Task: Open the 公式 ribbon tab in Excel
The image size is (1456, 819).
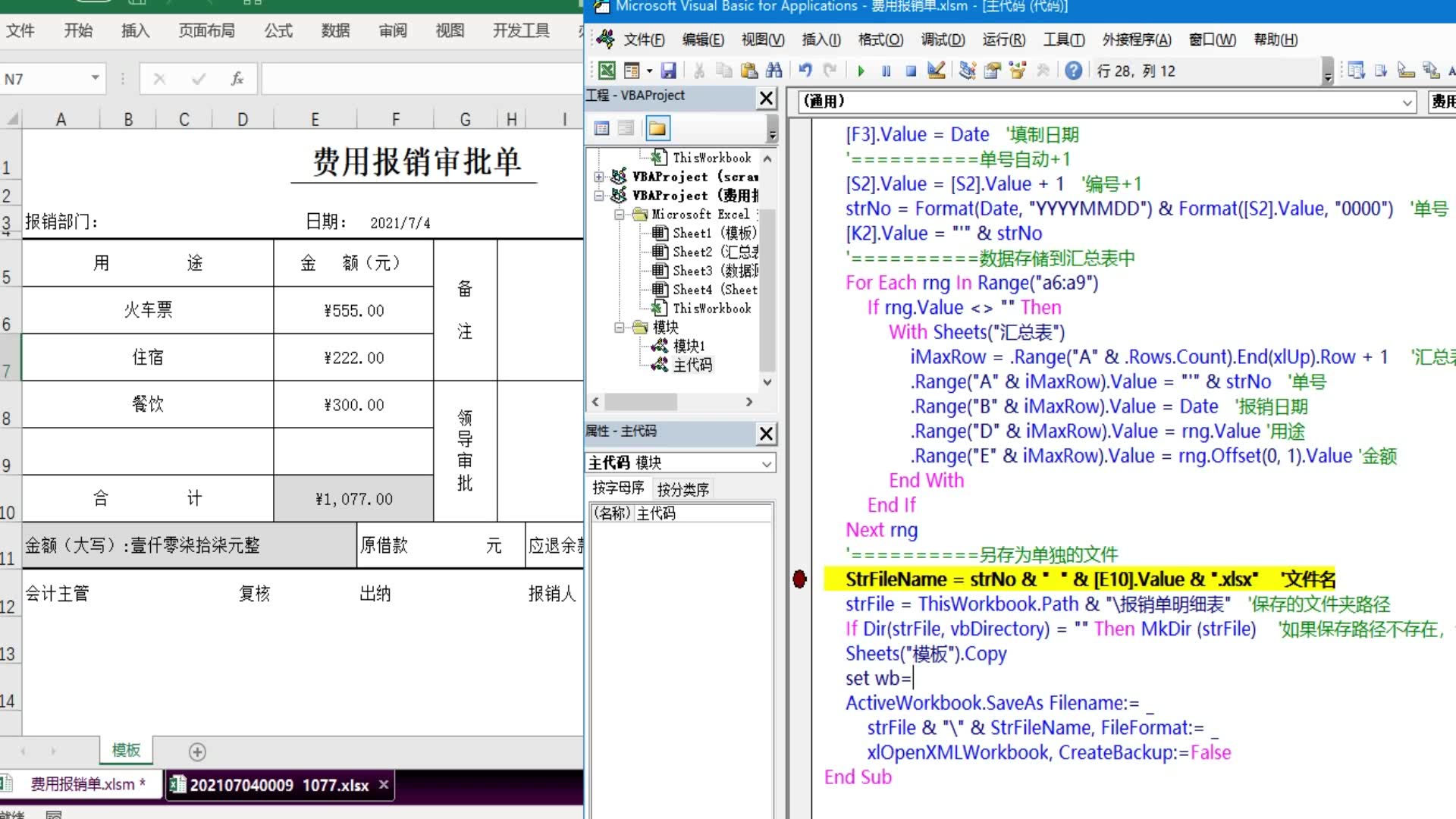Action: (278, 30)
